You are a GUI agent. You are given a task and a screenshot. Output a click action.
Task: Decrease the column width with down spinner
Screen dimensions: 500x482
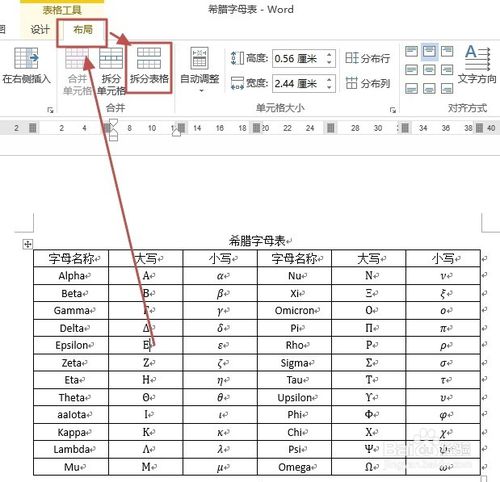pos(329,87)
